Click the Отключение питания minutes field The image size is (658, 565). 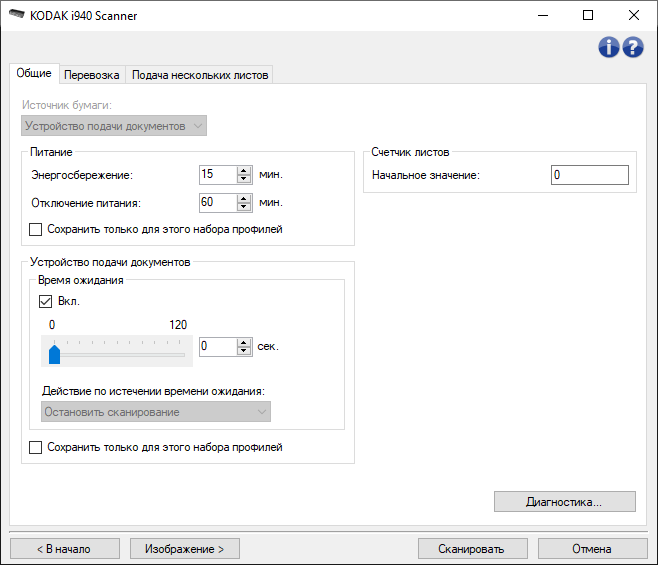[218, 203]
